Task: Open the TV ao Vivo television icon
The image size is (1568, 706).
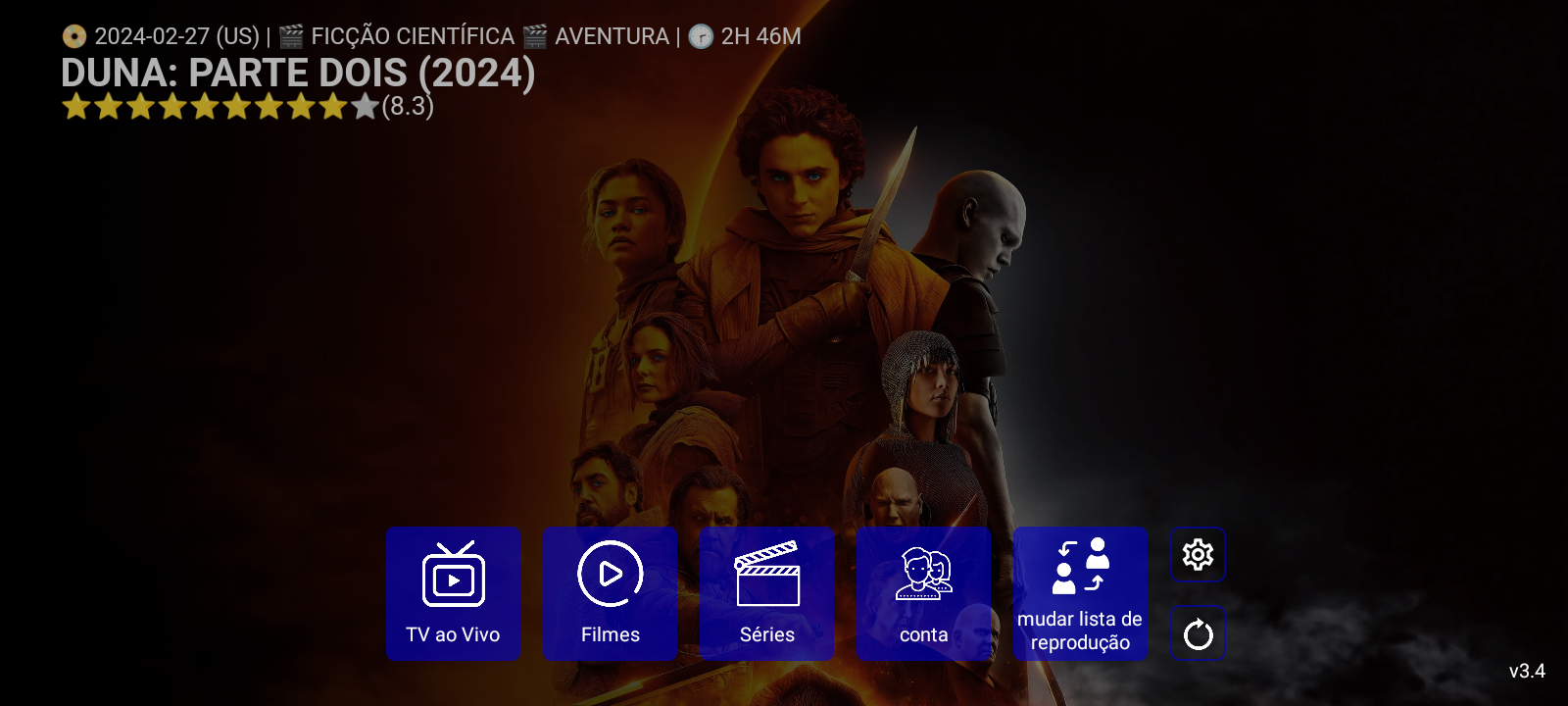Action: pos(453,576)
